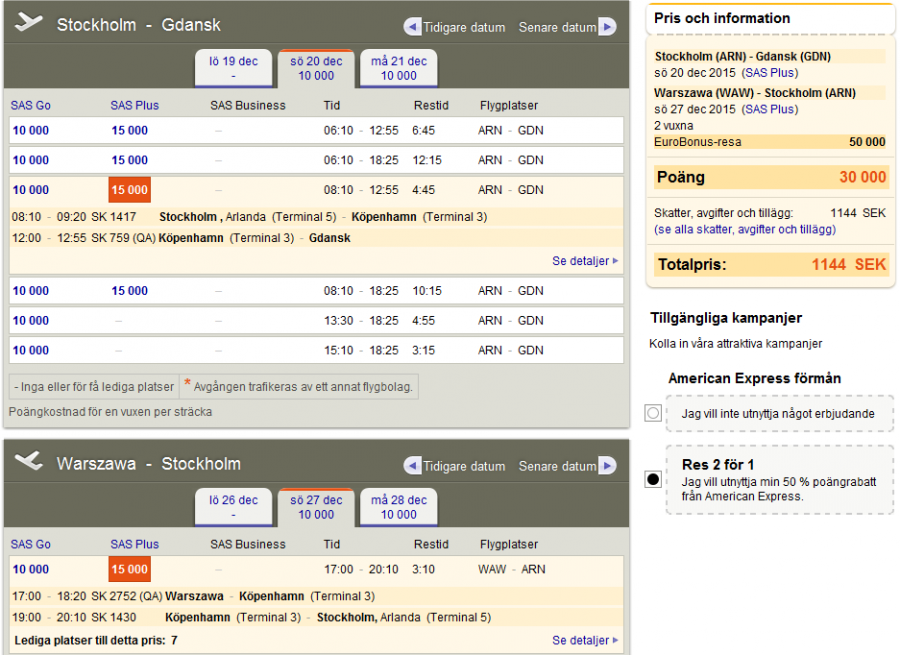Switch to lö 19 dec date tab
Image resolution: width=900 pixels, height=655 pixels.
tap(233, 68)
